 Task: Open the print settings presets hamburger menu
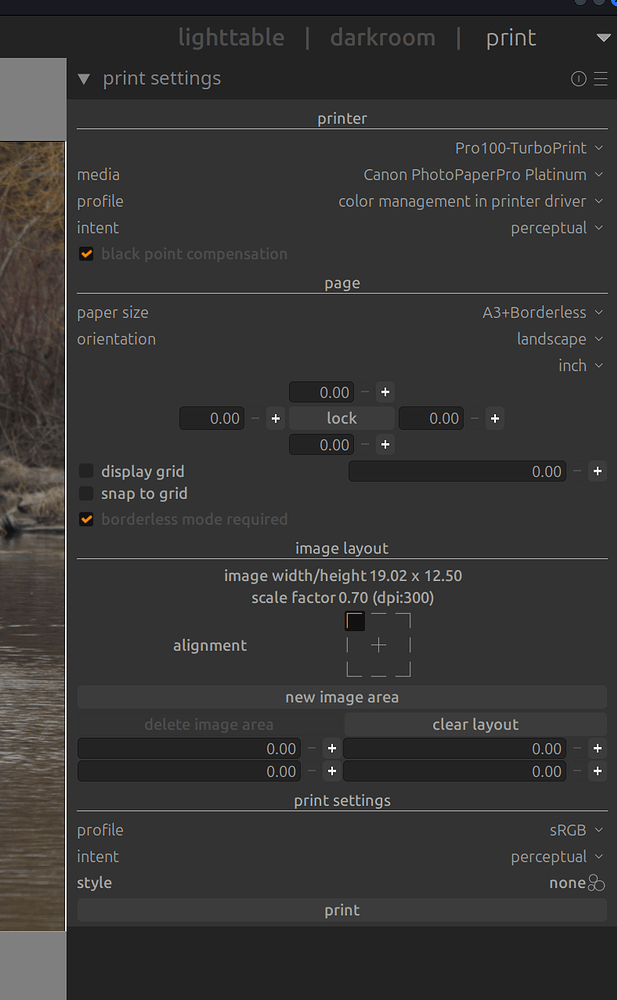pyautogui.click(x=601, y=78)
